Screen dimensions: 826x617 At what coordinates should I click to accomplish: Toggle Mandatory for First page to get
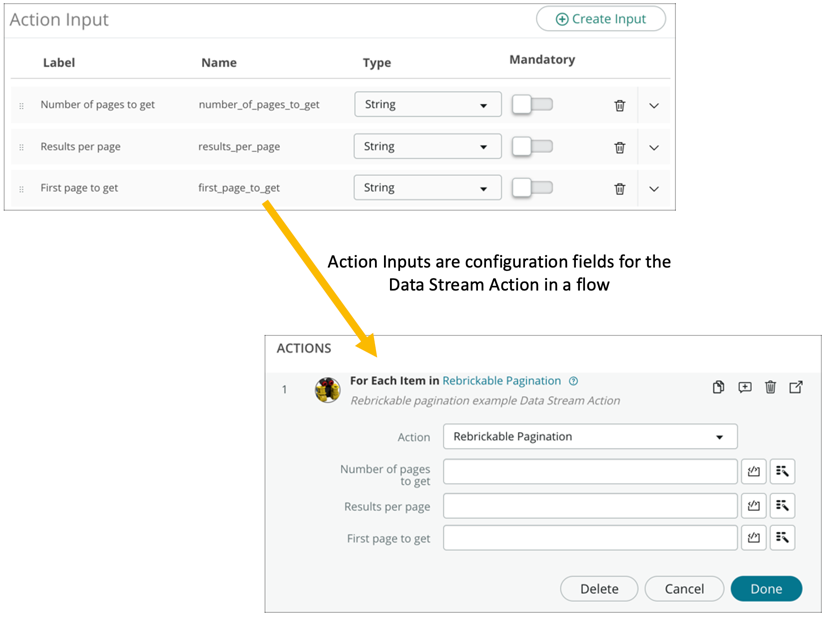[532, 188]
